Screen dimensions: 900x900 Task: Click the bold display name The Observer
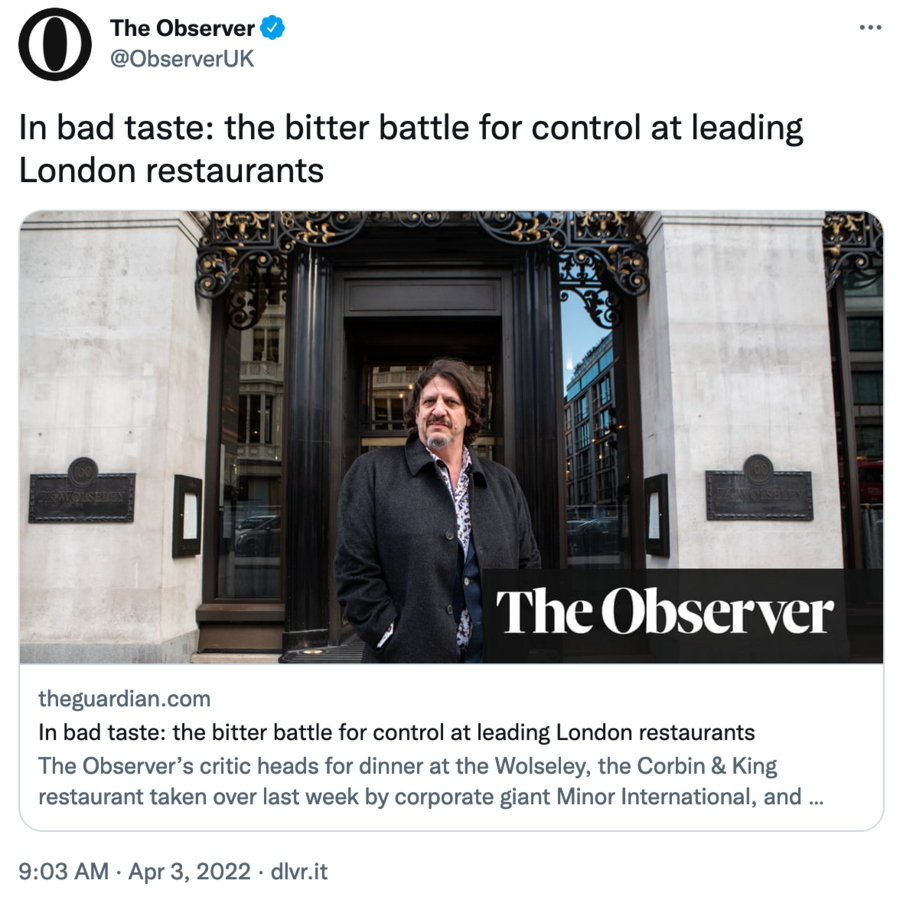click(182, 29)
